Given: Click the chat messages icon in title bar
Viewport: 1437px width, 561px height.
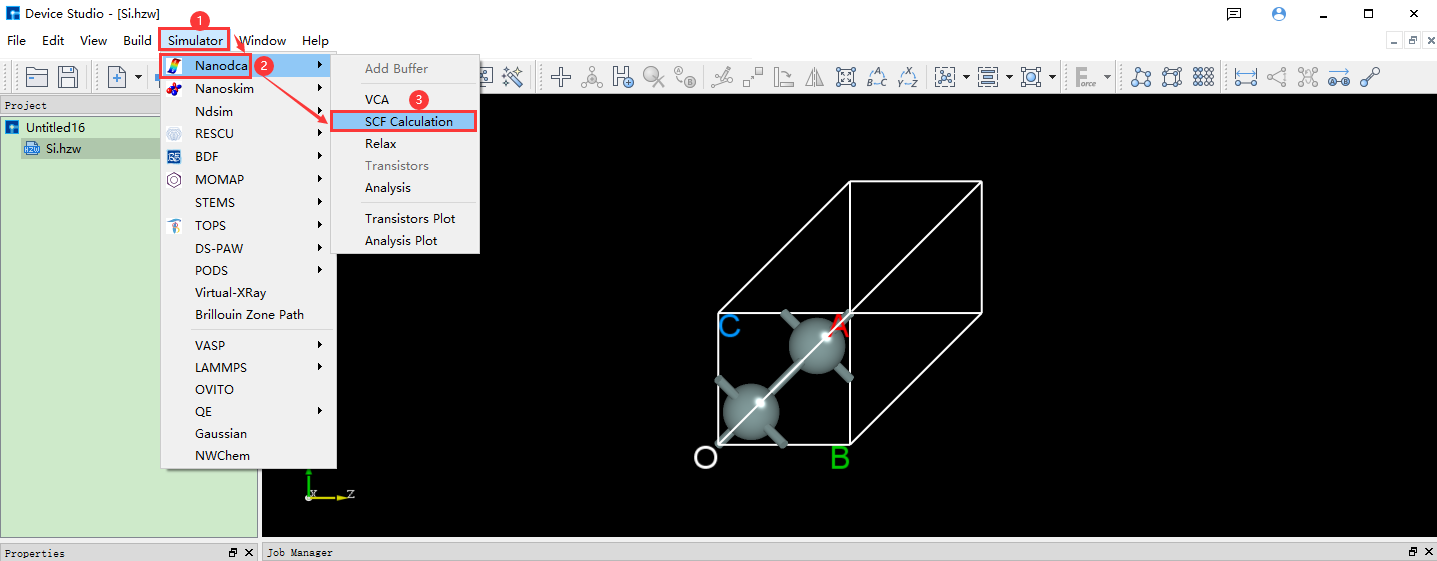Looking at the screenshot, I should tap(1234, 14).
